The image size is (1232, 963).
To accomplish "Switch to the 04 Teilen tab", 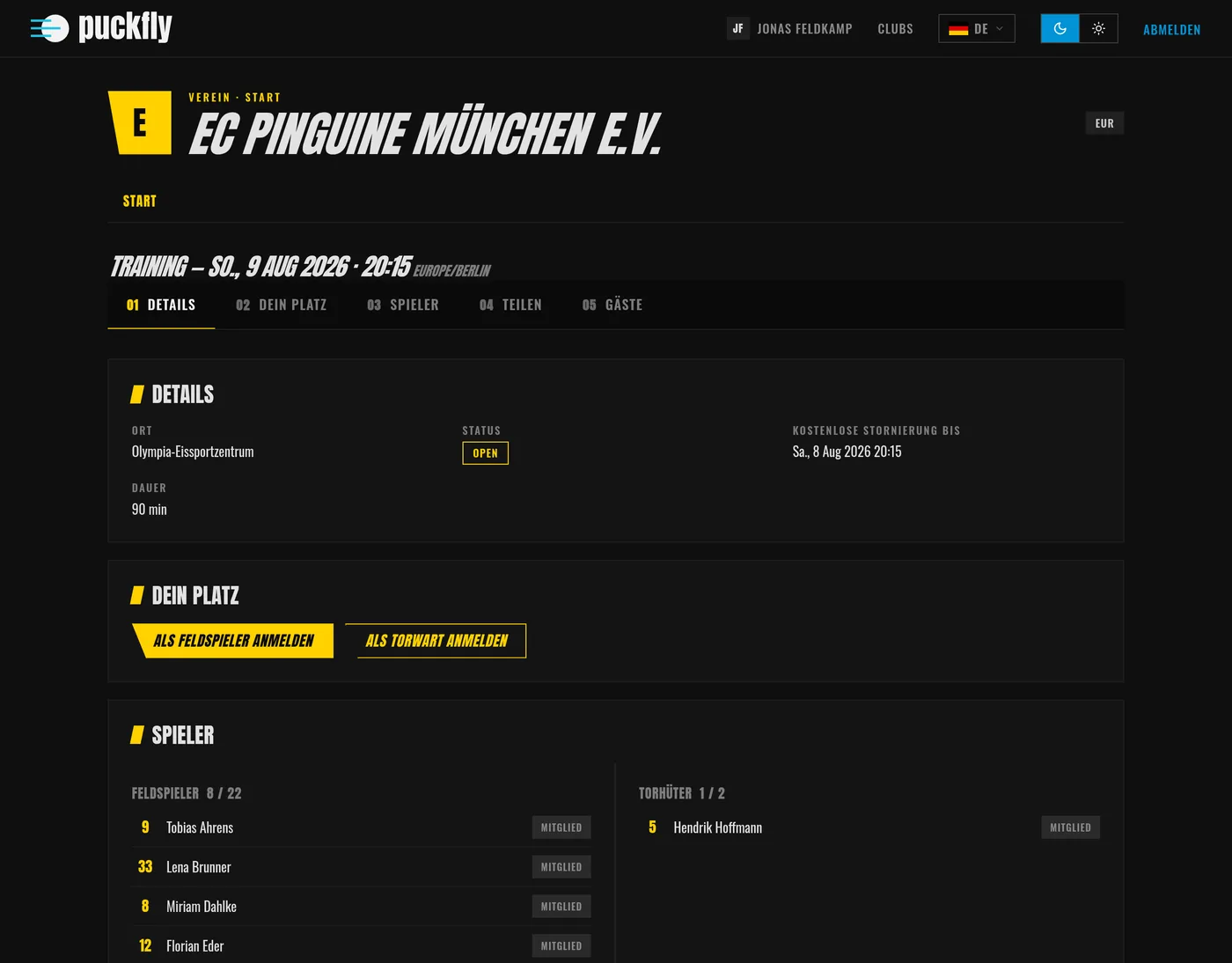I will tap(510, 305).
